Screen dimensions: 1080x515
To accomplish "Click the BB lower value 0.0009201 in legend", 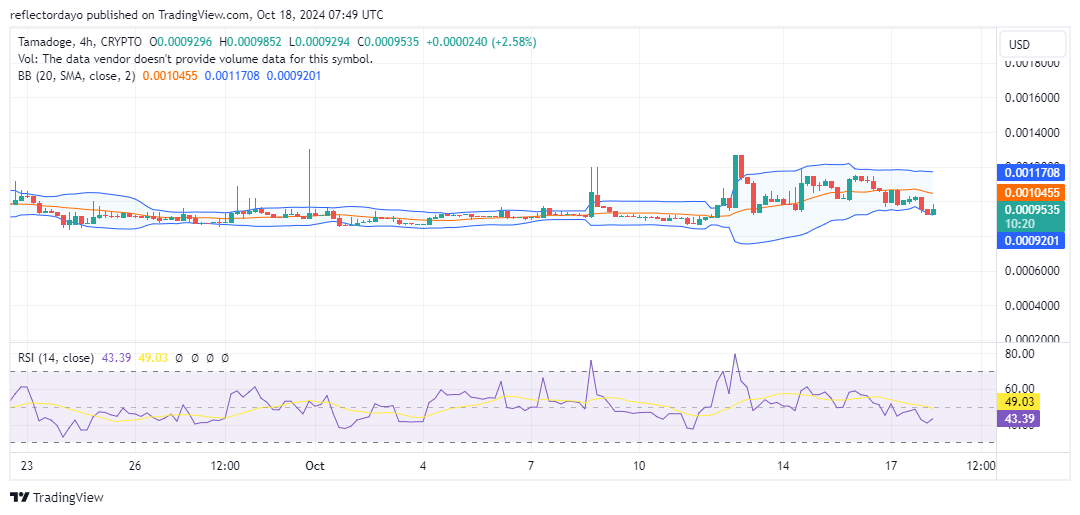I will (x=293, y=76).
